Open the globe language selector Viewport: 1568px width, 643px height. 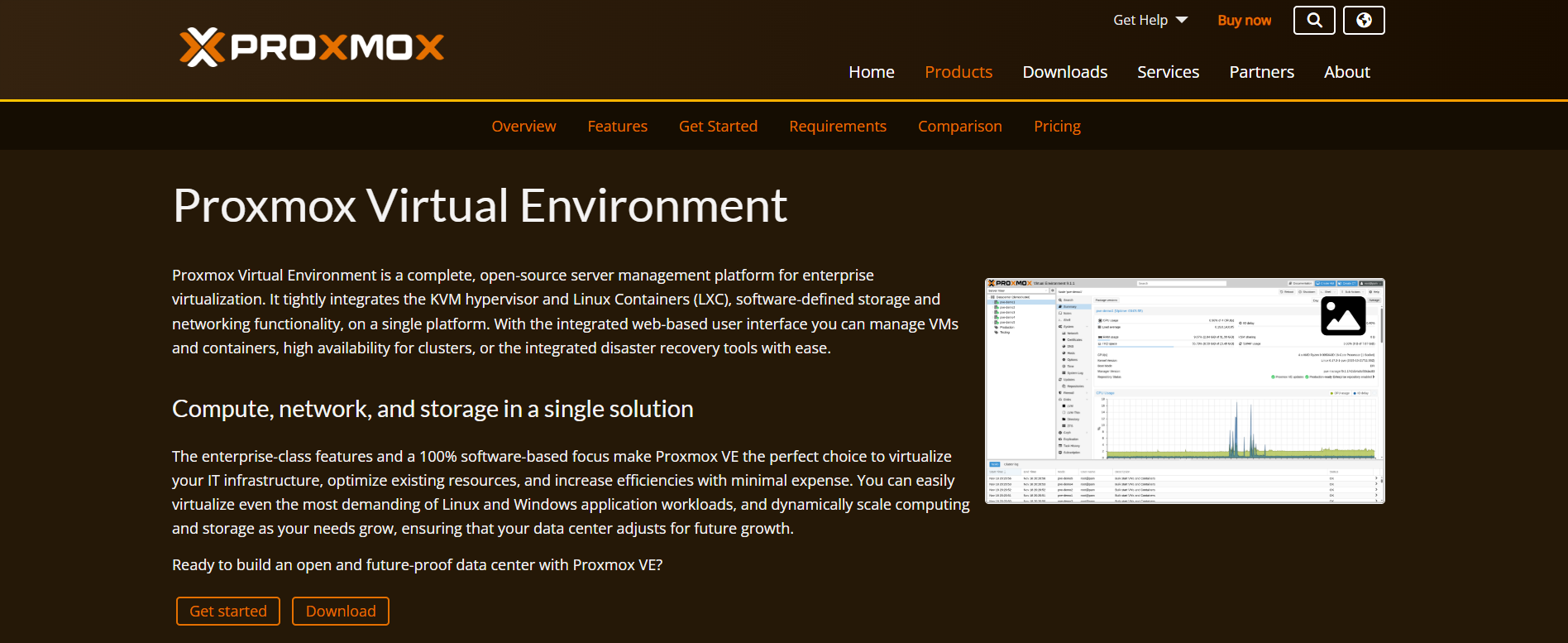[1364, 20]
